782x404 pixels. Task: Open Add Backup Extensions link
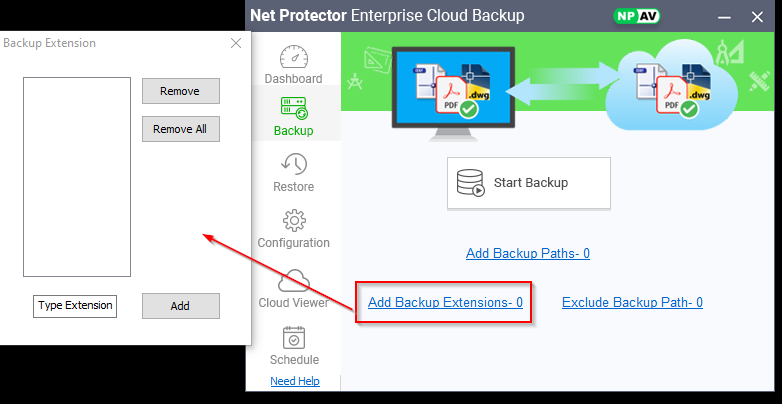445,302
